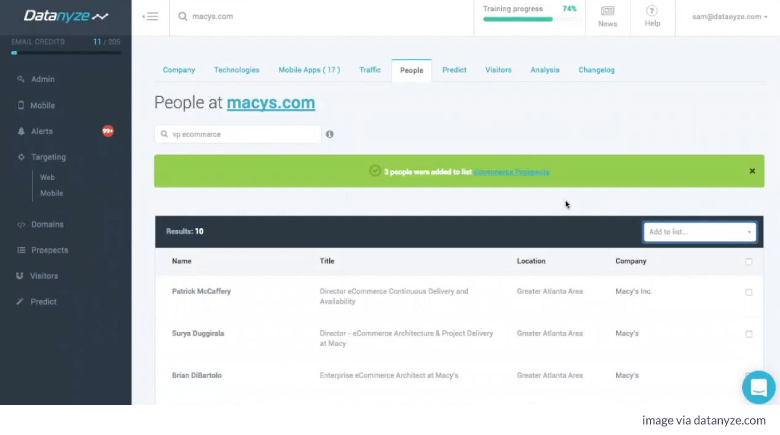
Task: Click the Results: 10 count label
Action: 185,231
